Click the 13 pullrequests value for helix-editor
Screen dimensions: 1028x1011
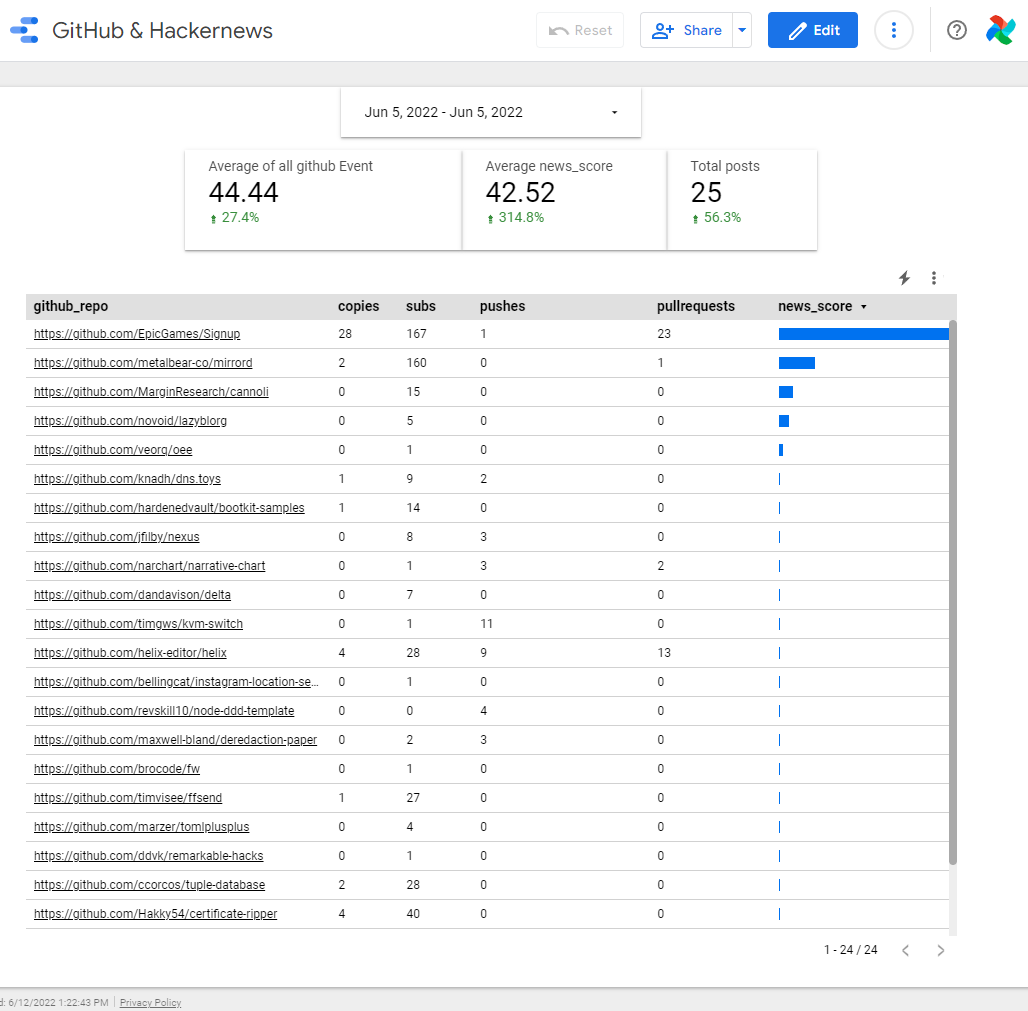pyautogui.click(x=664, y=652)
